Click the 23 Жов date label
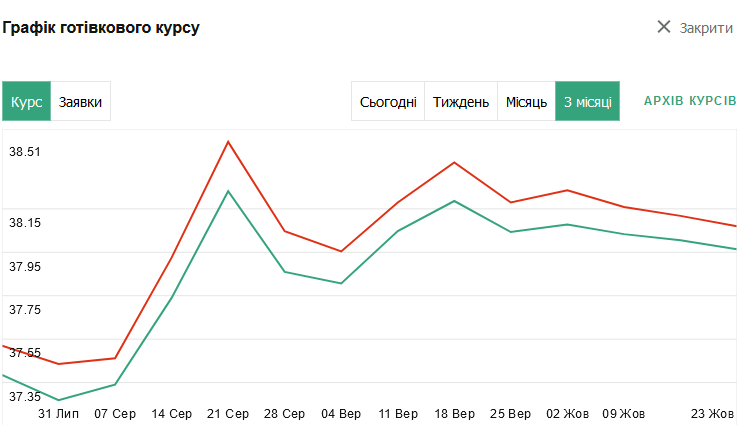The height and width of the screenshot is (425, 747). pyautogui.click(x=715, y=414)
